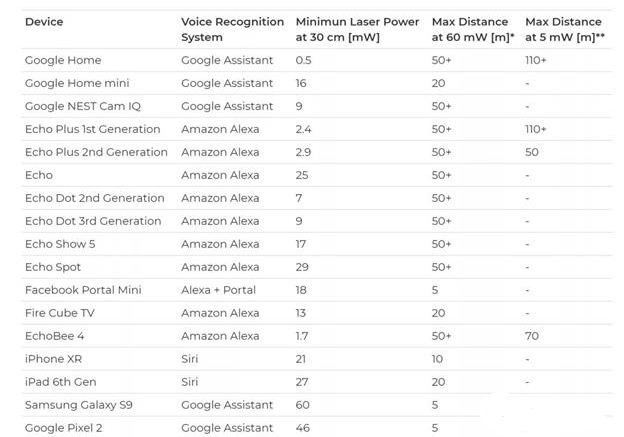
Task: Select the iPad 6th Gen cell
Action: [59, 382]
